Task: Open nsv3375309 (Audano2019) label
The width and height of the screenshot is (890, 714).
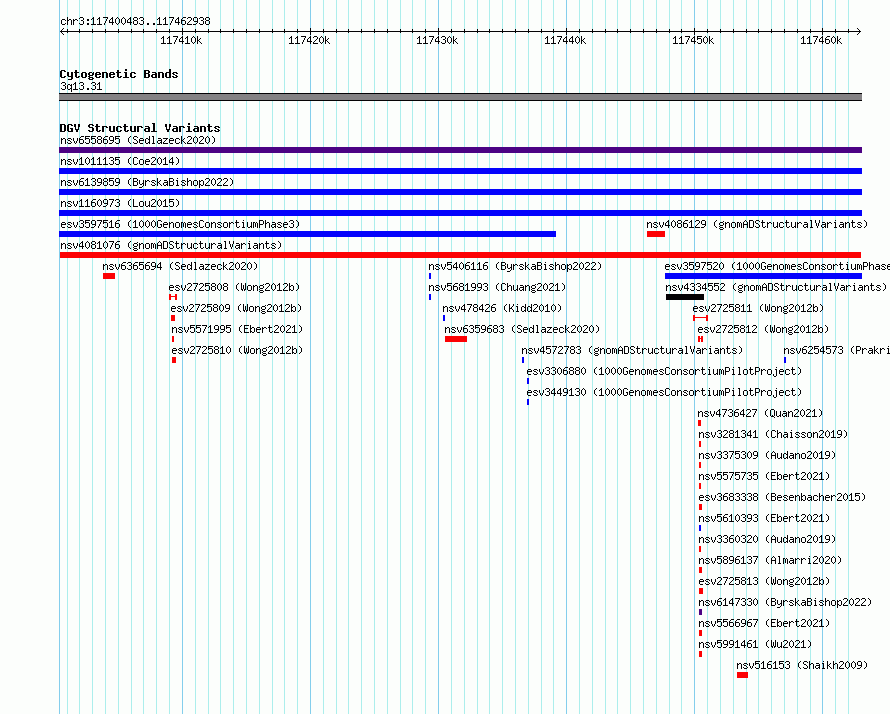Action: [x=767, y=455]
